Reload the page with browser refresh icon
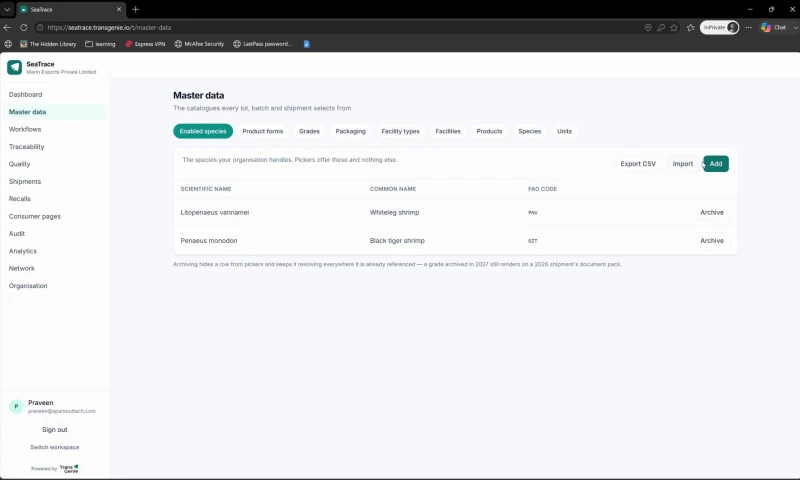This screenshot has width=800, height=480. (x=23, y=28)
